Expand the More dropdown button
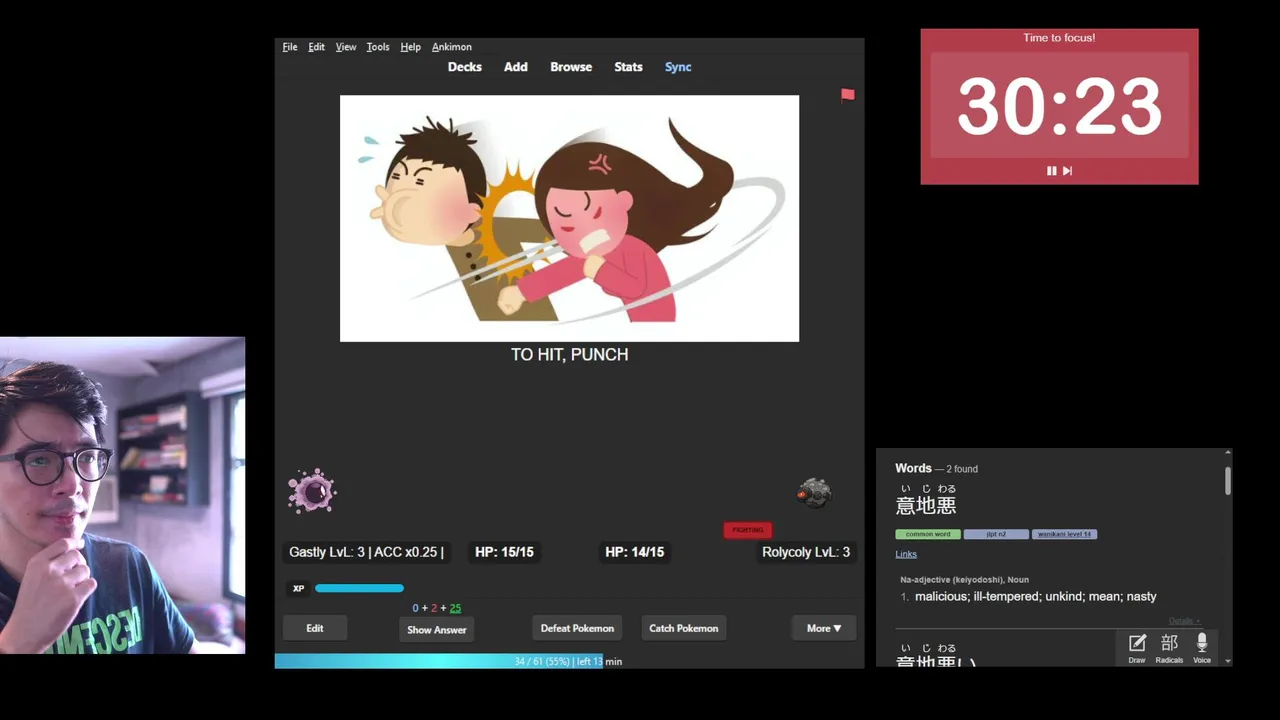Image resolution: width=1280 pixels, height=720 pixels. [824, 628]
